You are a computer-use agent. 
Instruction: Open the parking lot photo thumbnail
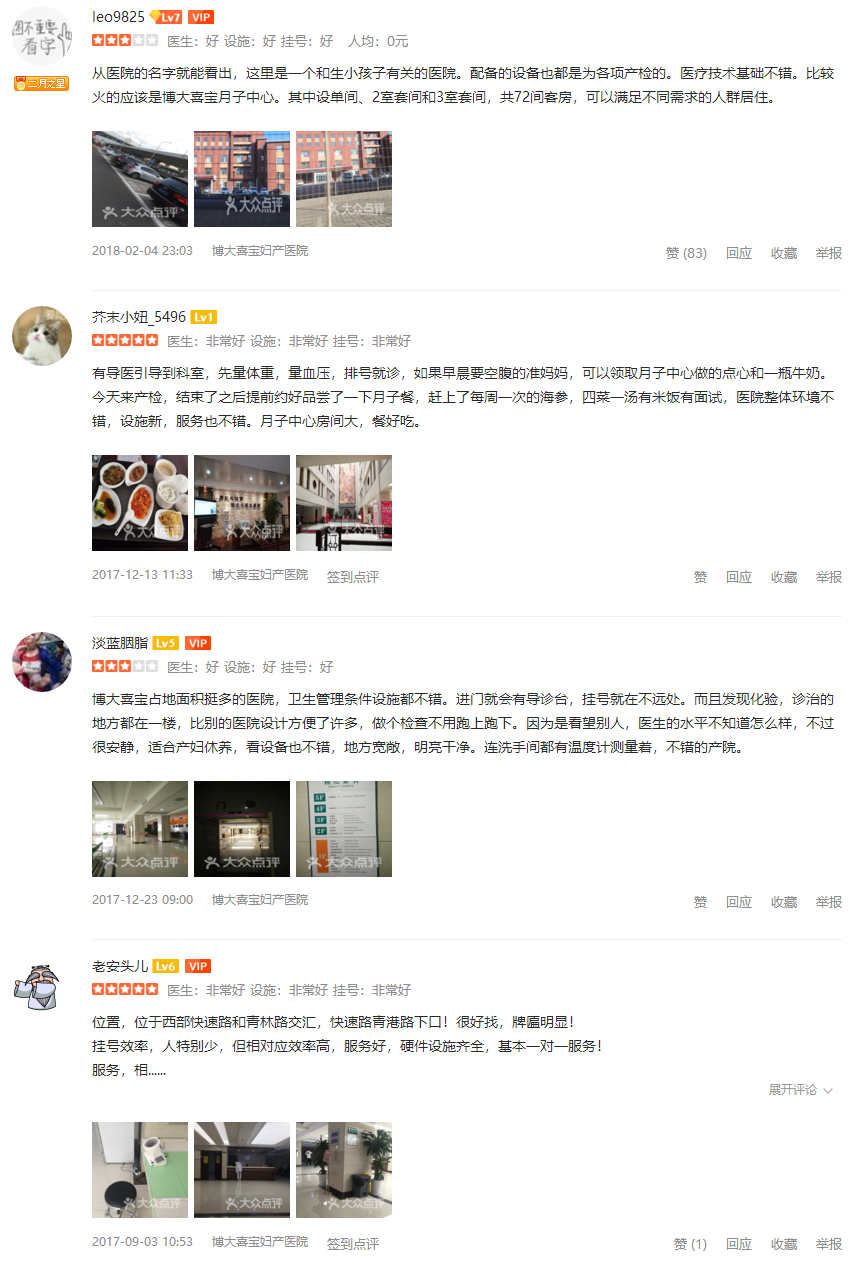tap(140, 179)
